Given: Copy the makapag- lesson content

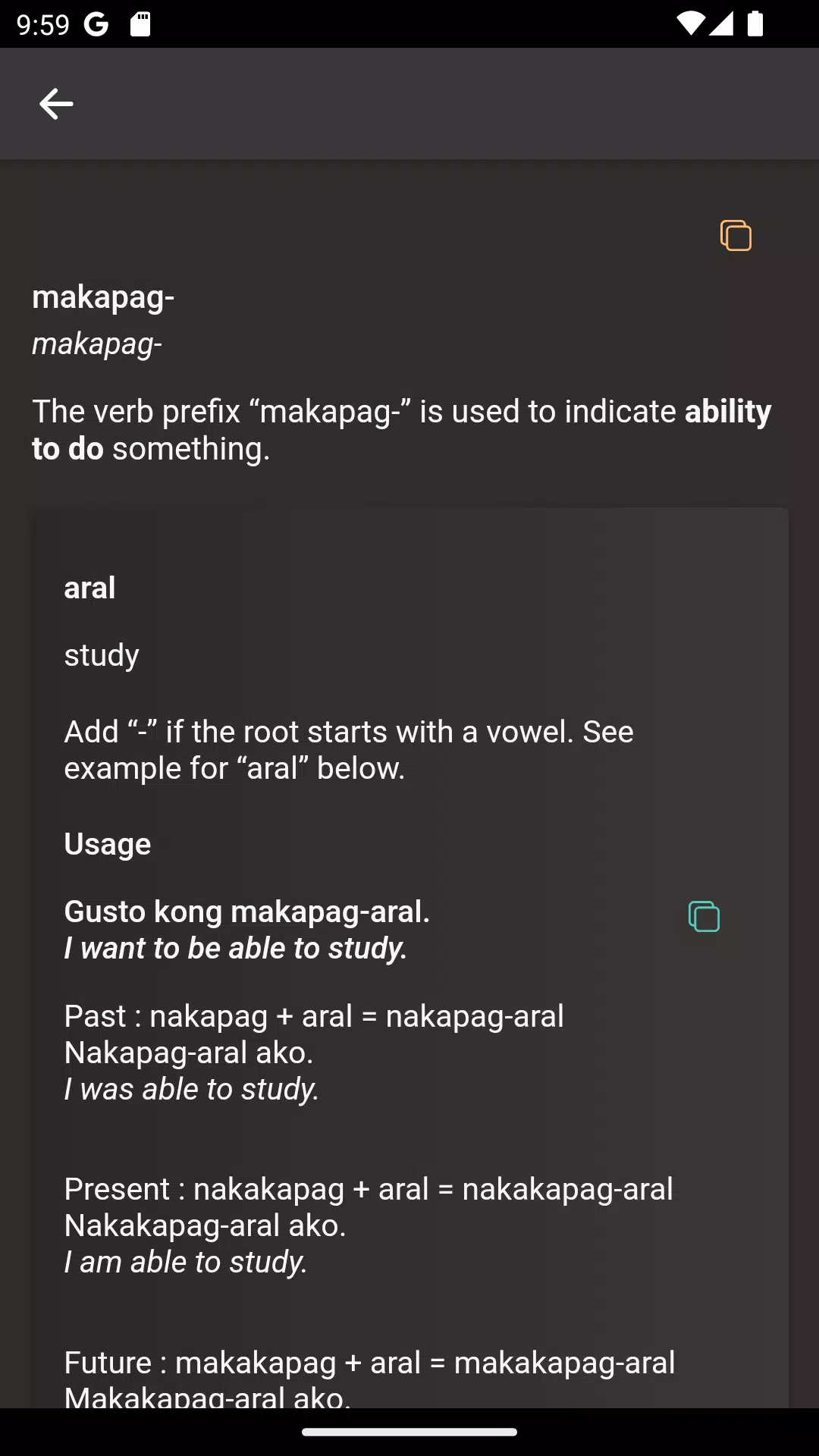Looking at the screenshot, I should 734,236.
